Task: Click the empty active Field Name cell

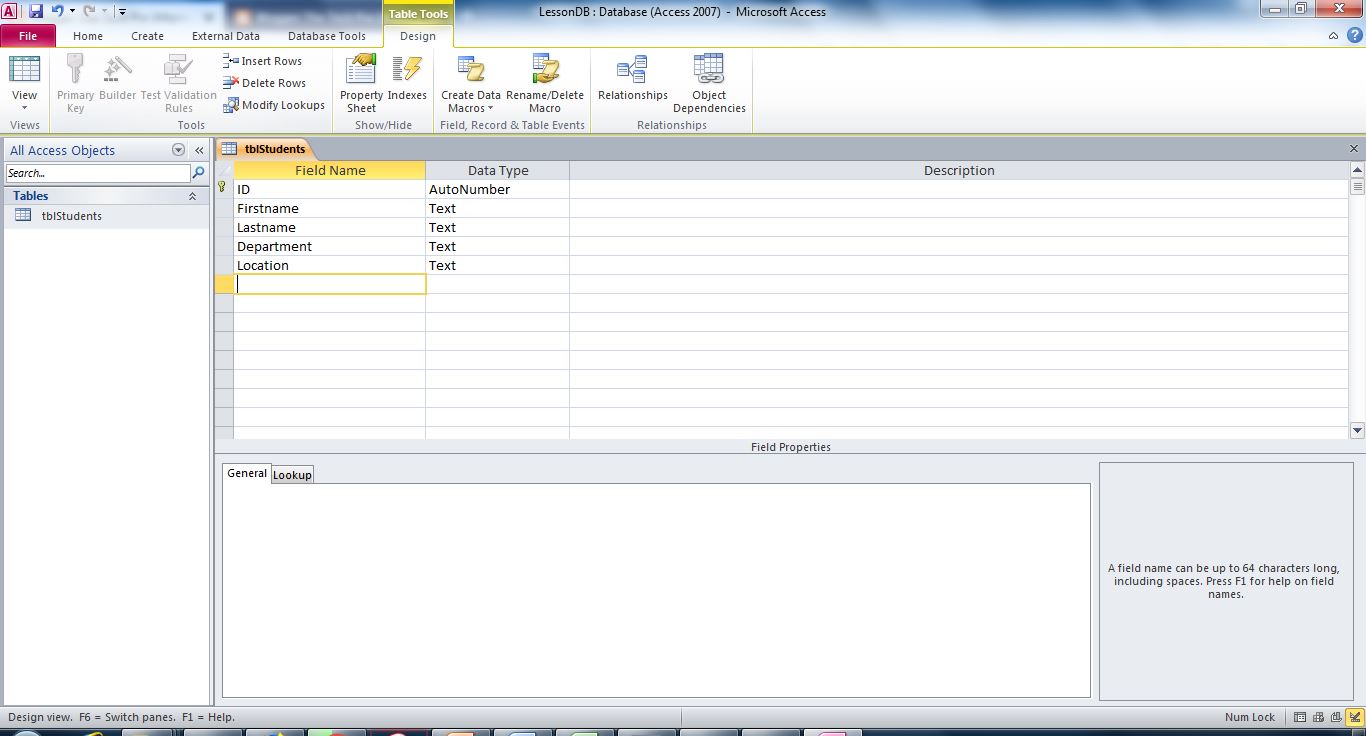Action: tap(330, 284)
